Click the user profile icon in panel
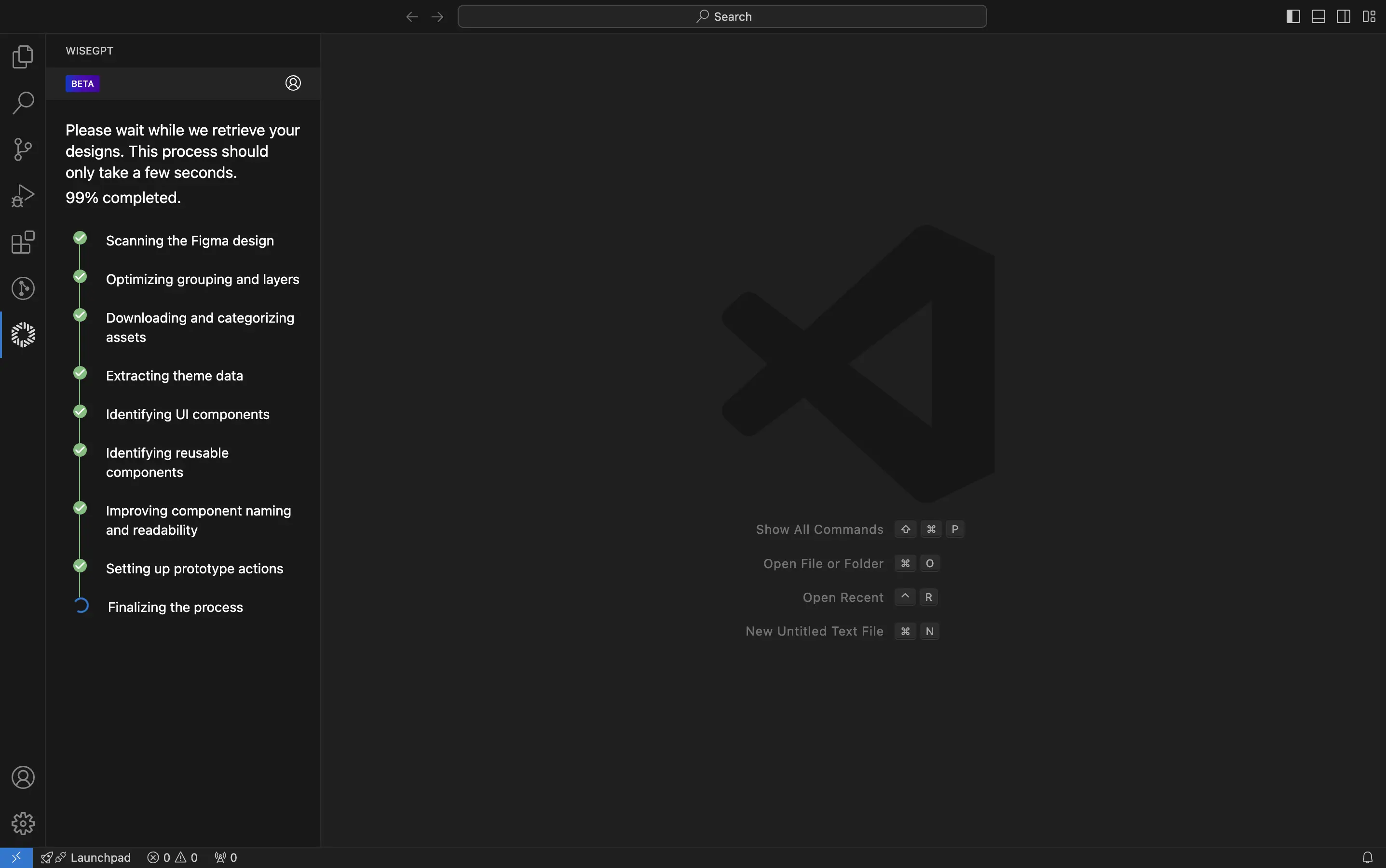Image resolution: width=1386 pixels, height=868 pixels. click(x=293, y=83)
